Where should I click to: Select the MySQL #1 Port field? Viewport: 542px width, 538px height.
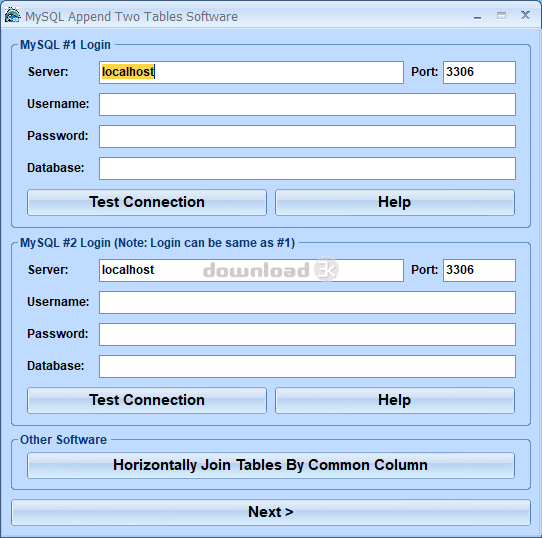click(x=479, y=72)
